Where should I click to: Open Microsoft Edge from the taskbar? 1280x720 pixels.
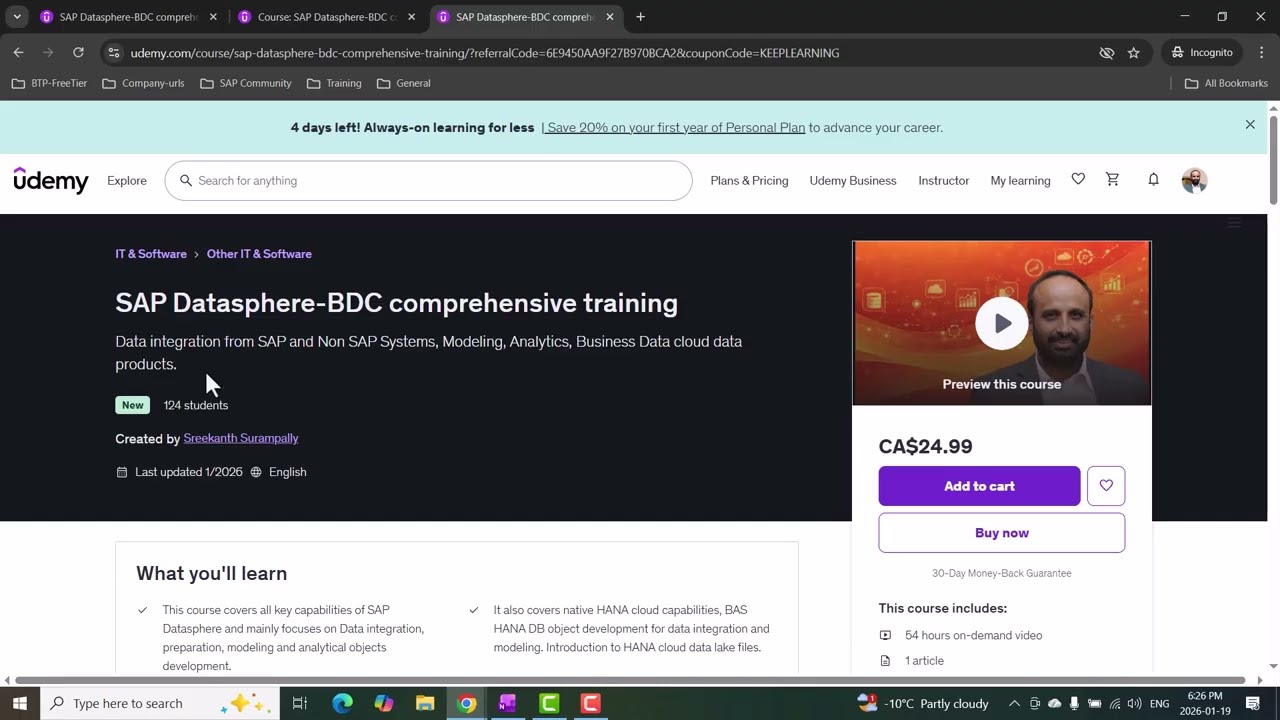342,703
